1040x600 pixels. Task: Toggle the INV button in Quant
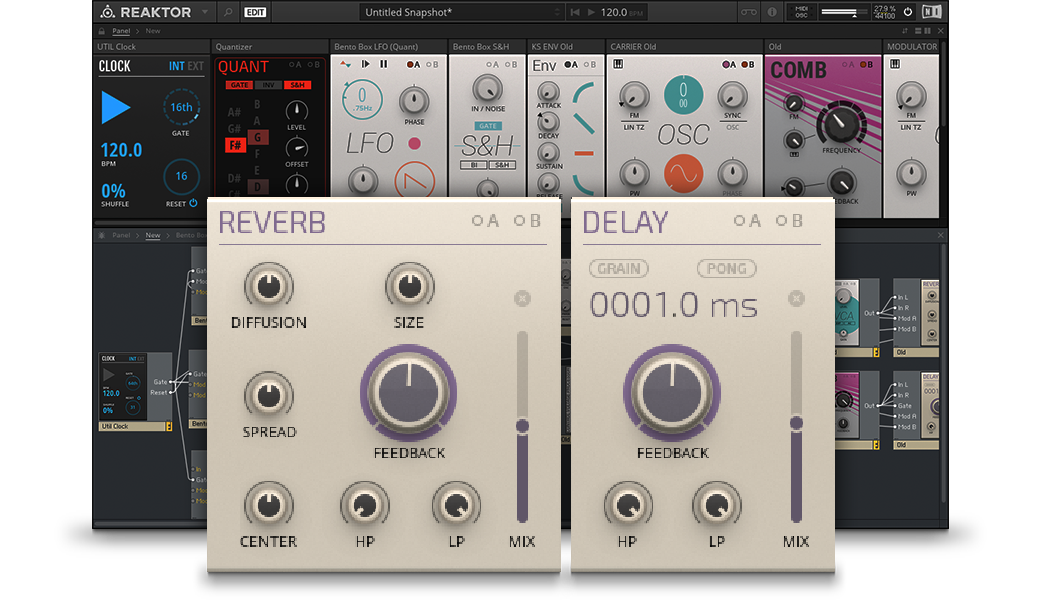click(269, 85)
